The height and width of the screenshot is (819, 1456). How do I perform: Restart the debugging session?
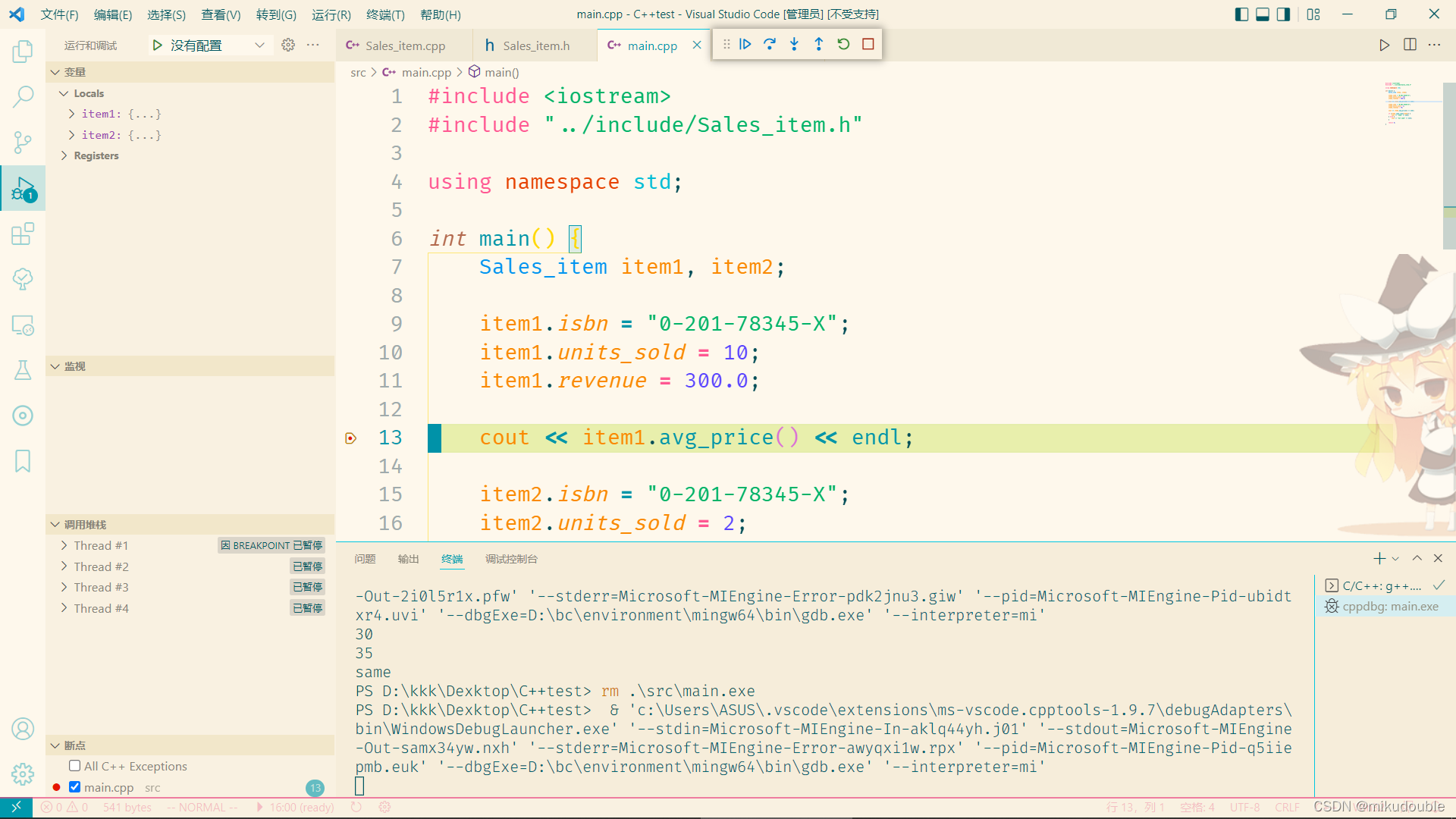point(843,45)
